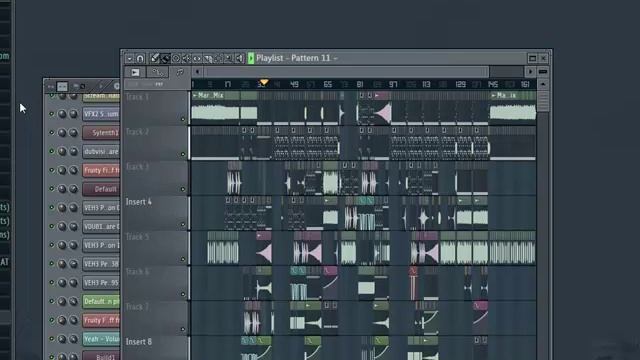Image resolution: width=640 pixels, height=360 pixels.
Task: Click bar 49 on the Playlist ruler
Action: coord(294,84)
